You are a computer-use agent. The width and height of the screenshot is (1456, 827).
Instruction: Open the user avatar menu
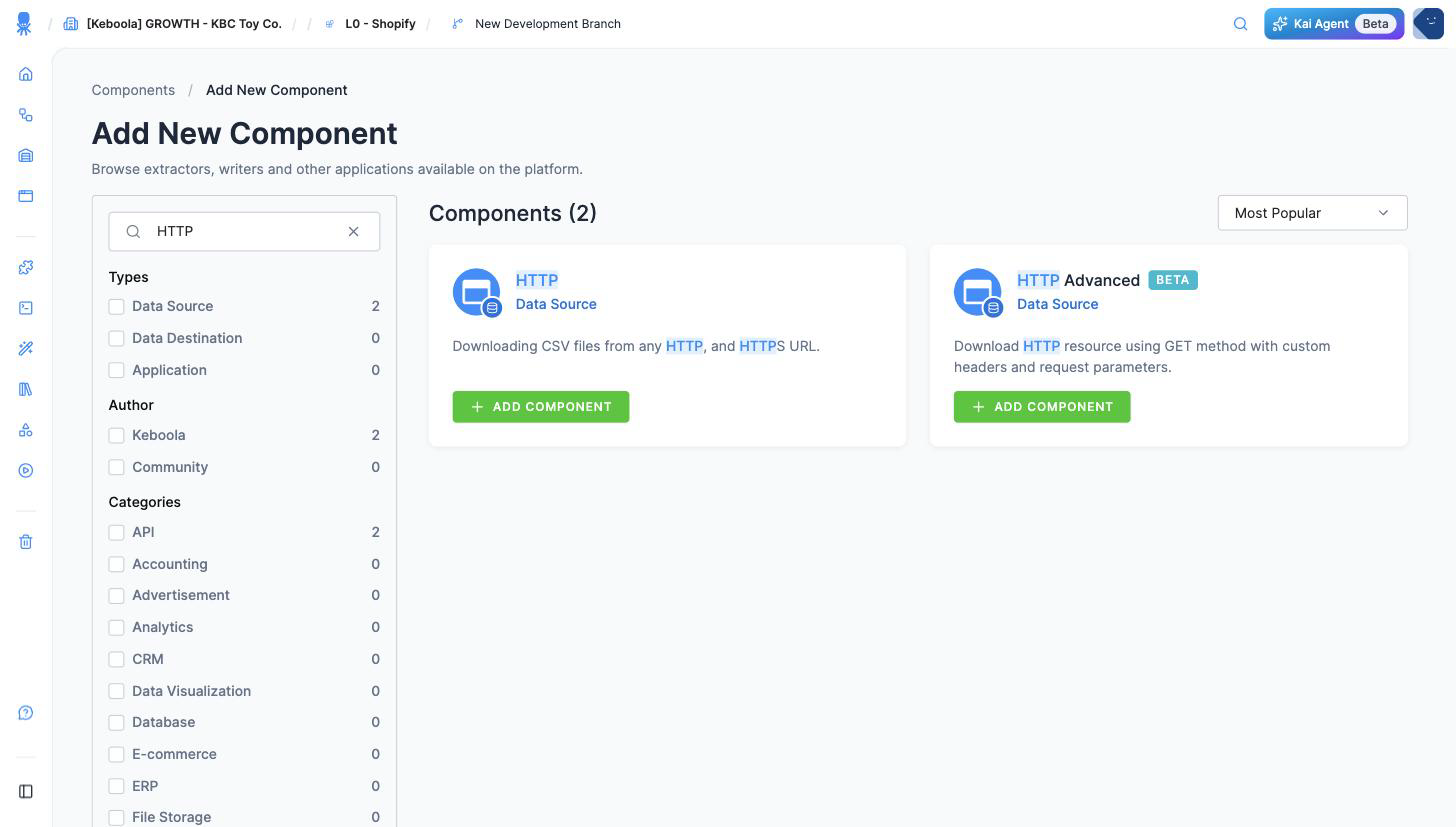click(1428, 24)
